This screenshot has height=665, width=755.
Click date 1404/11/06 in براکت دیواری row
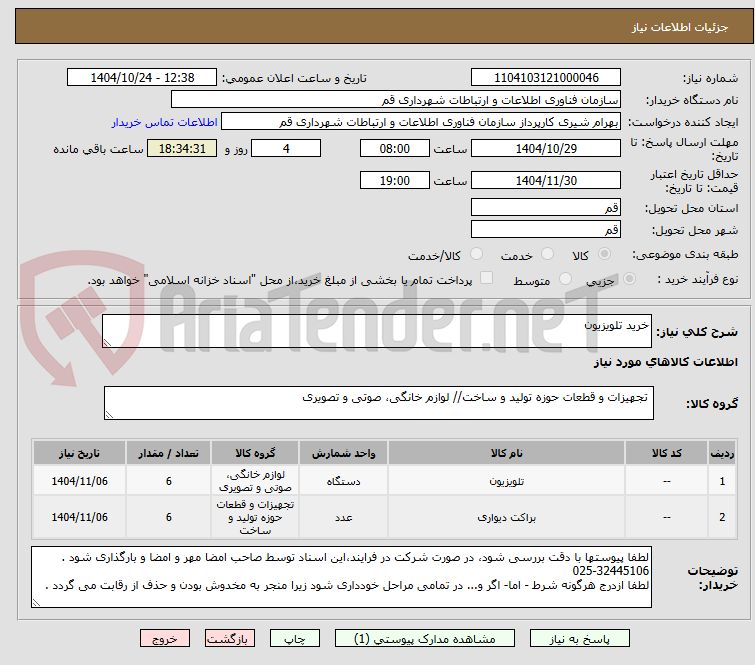click(79, 517)
